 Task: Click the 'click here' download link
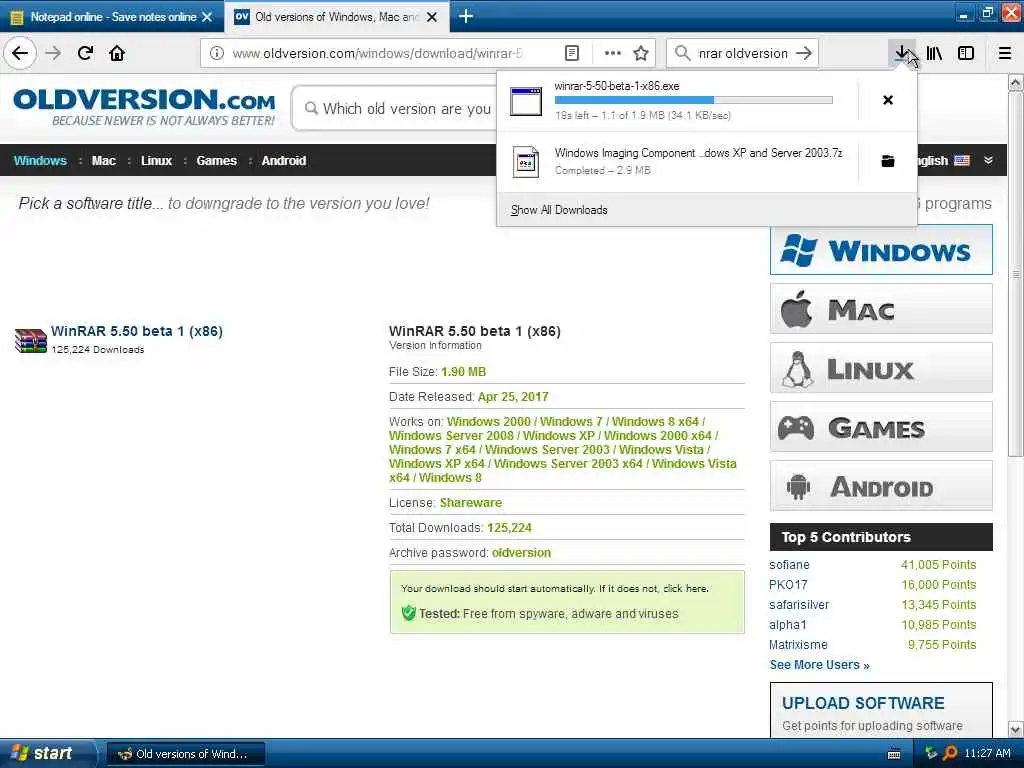click(x=685, y=588)
